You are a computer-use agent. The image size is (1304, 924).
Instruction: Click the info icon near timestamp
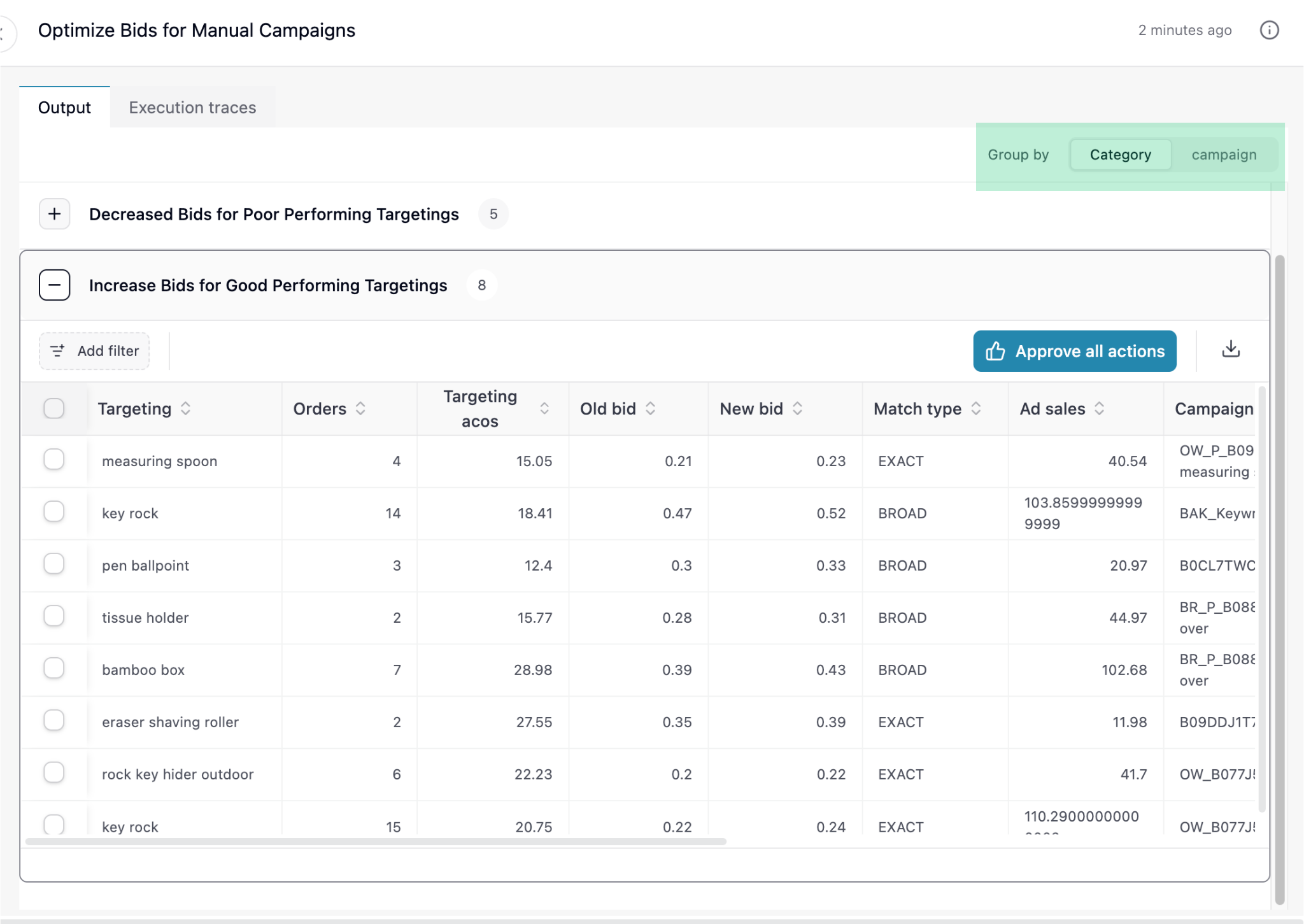pos(1269,30)
